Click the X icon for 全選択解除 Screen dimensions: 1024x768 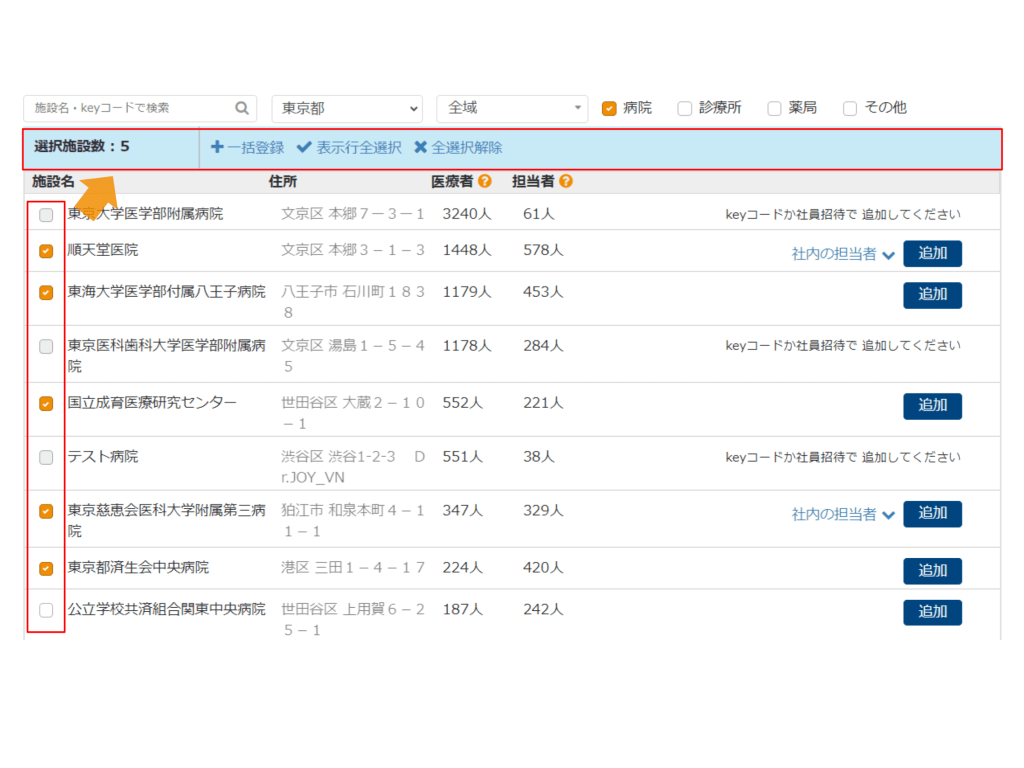pos(421,147)
